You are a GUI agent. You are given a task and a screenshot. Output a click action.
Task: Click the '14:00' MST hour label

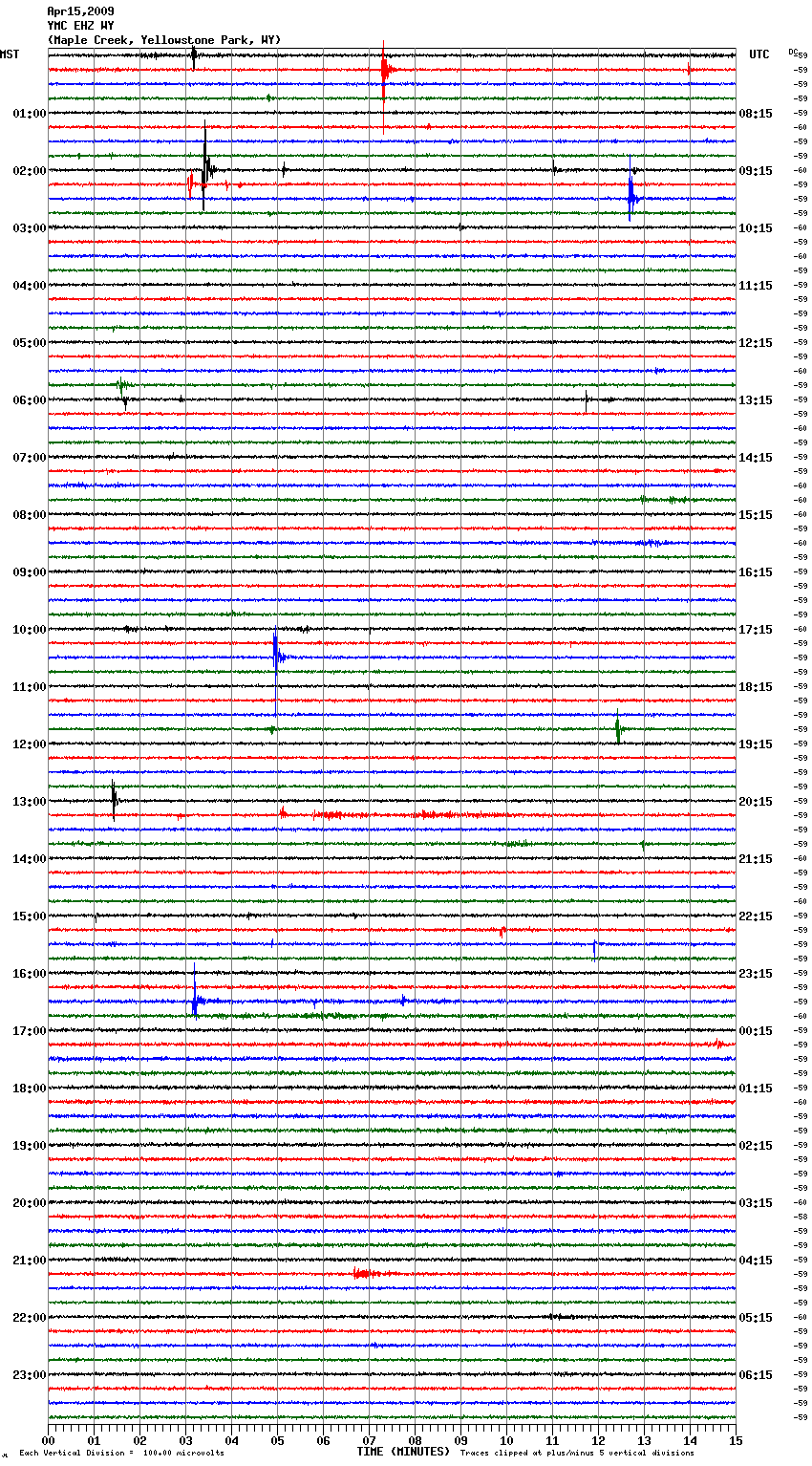30,859
